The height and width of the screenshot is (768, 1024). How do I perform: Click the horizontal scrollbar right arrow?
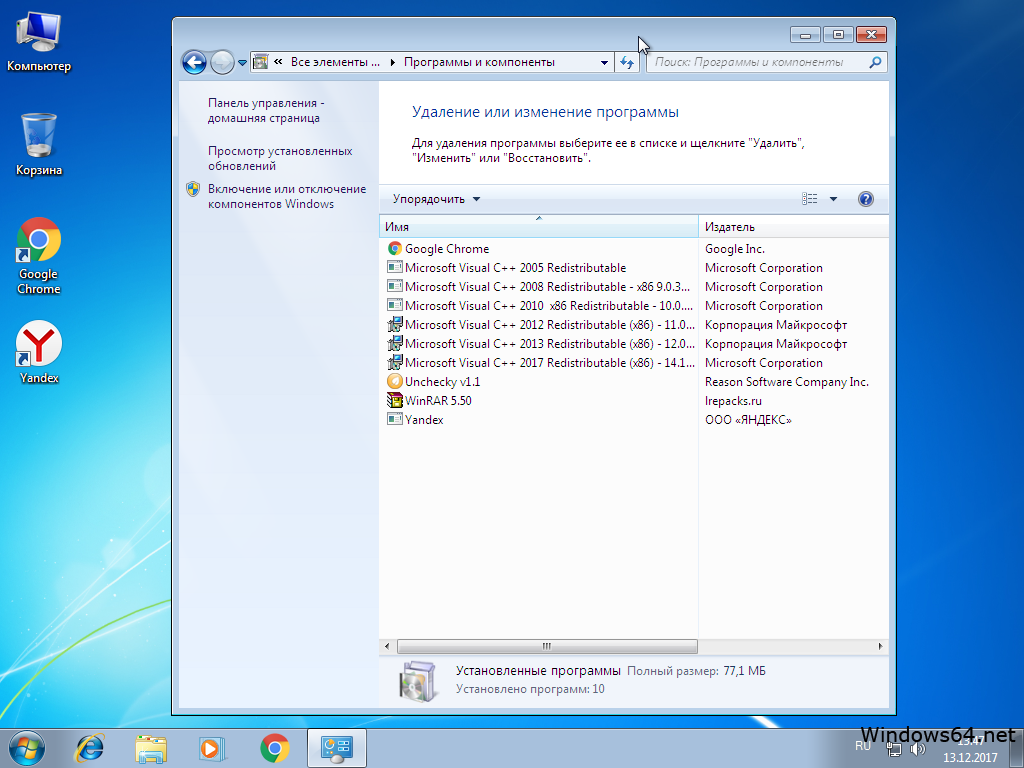880,647
